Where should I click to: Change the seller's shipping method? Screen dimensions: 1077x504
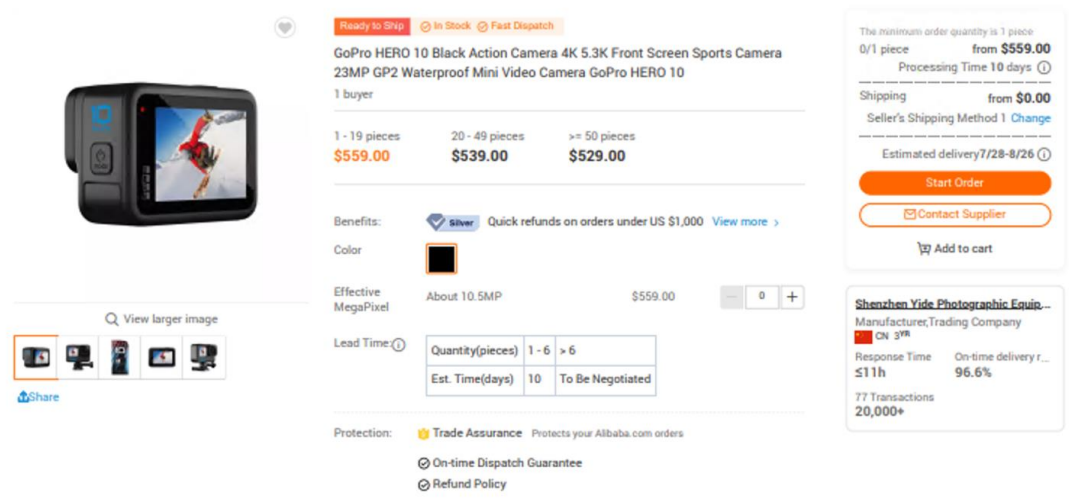pyautogui.click(x=1030, y=118)
